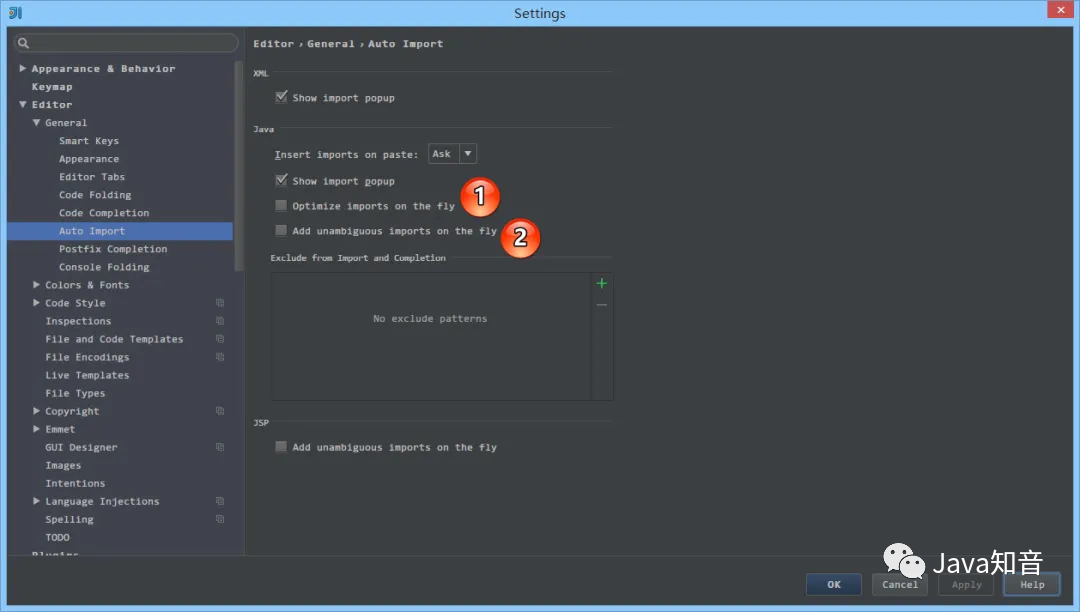Click the project-level icon beside File Encodings
This screenshot has width=1080, height=612.
pos(220,357)
